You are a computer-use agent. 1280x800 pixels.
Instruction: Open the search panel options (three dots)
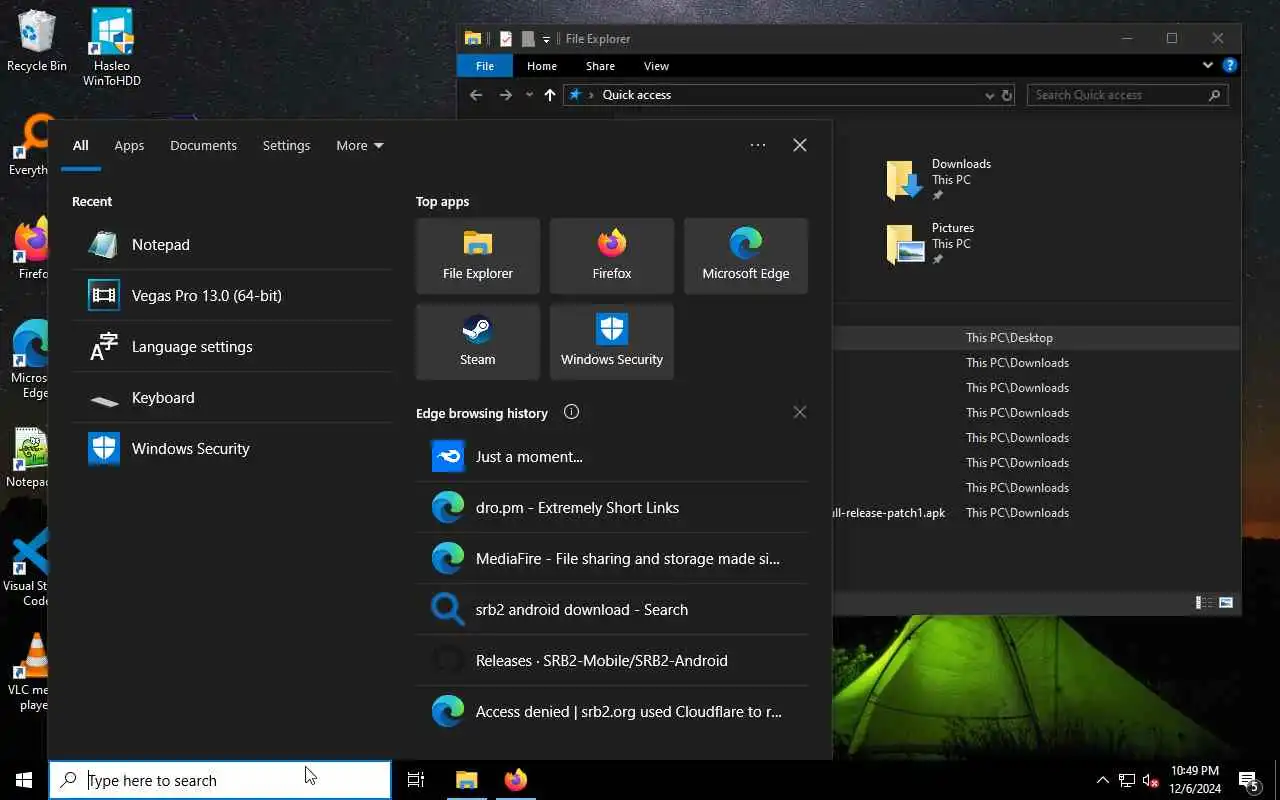[758, 145]
